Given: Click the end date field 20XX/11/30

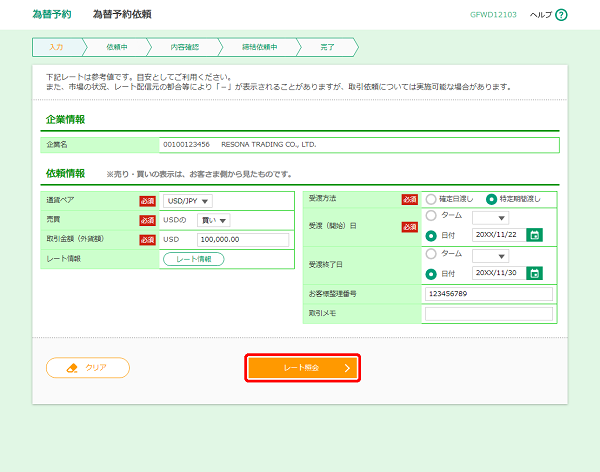Looking at the screenshot, I should (499, 273).
